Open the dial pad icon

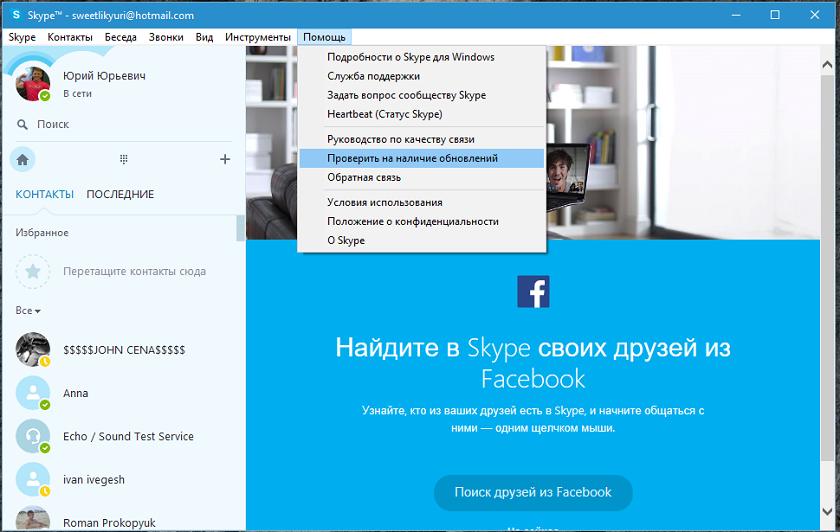124,159
